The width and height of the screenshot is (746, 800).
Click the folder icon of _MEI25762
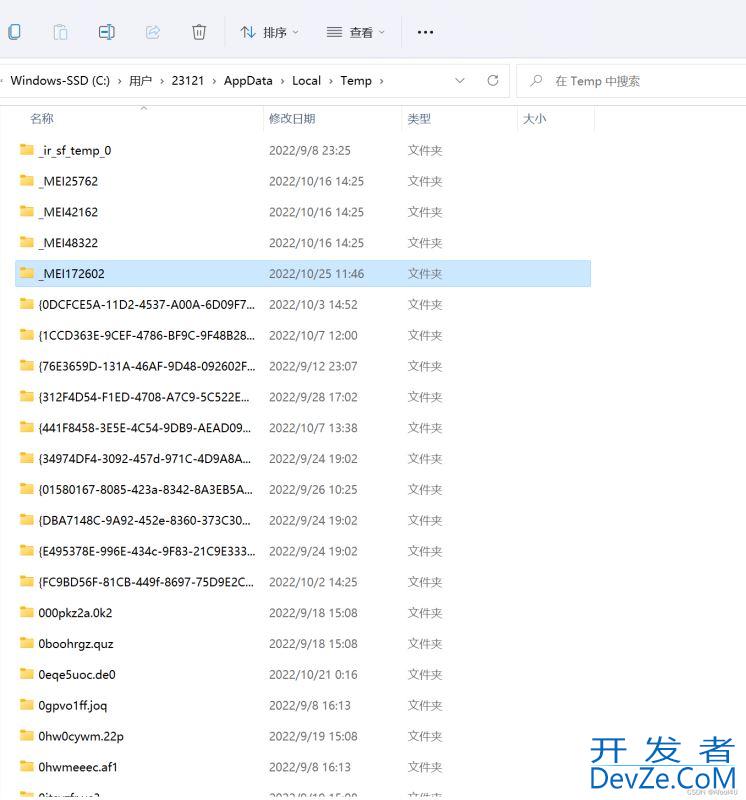[27, 180]
